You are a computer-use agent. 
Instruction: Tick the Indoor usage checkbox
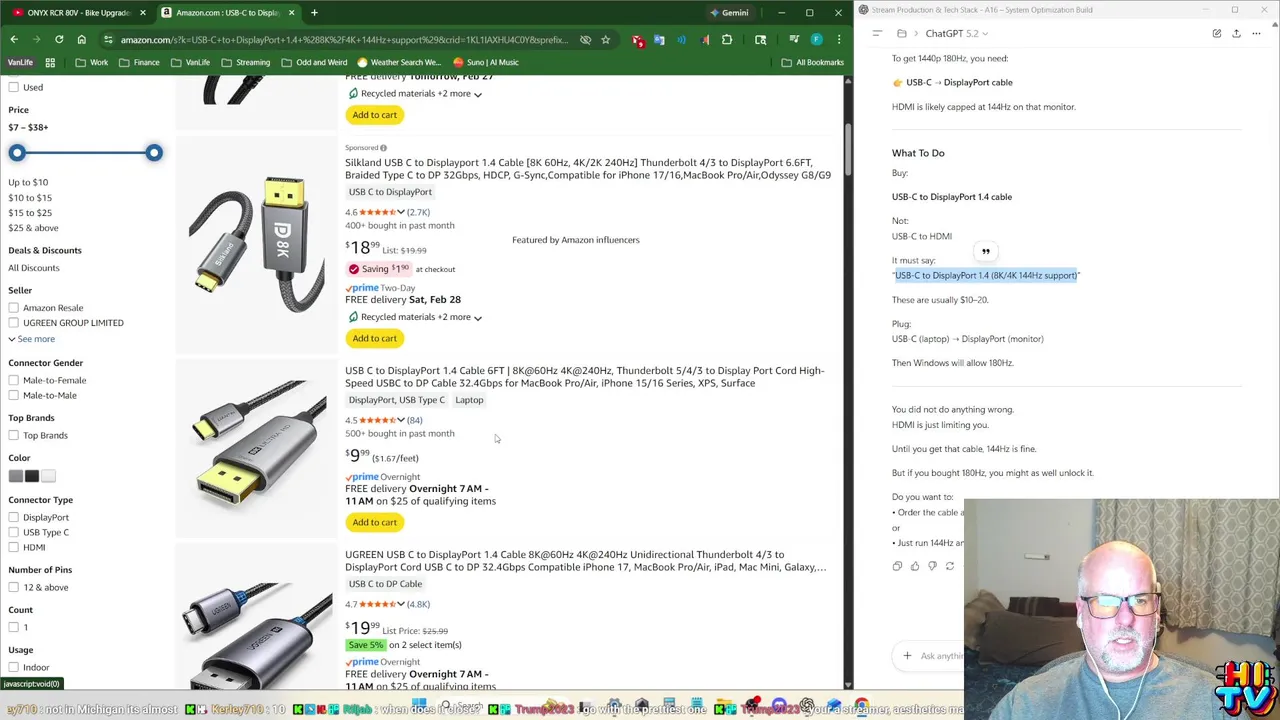click(14, 667)
